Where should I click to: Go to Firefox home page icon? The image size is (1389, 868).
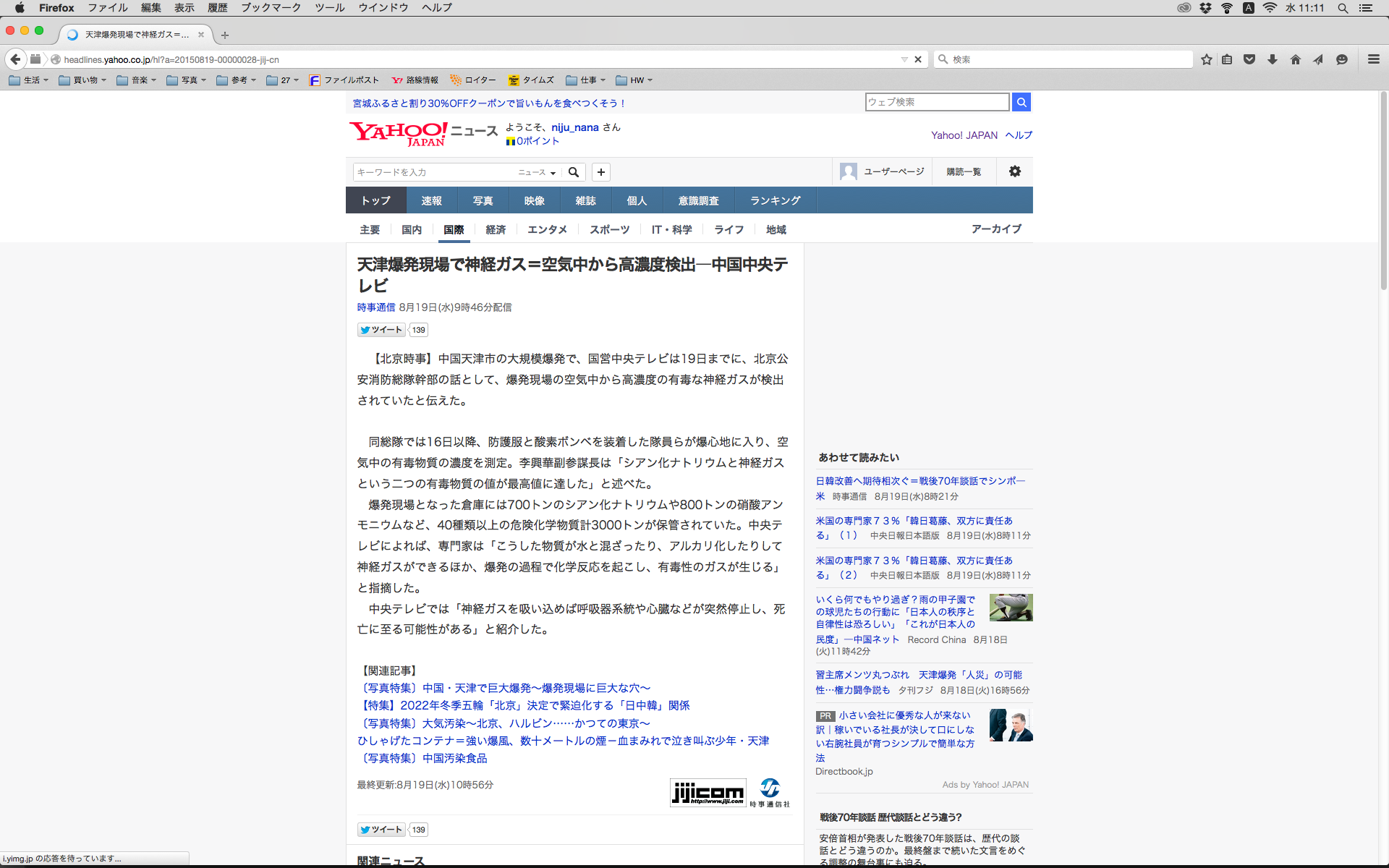[x=1295, y=59]
